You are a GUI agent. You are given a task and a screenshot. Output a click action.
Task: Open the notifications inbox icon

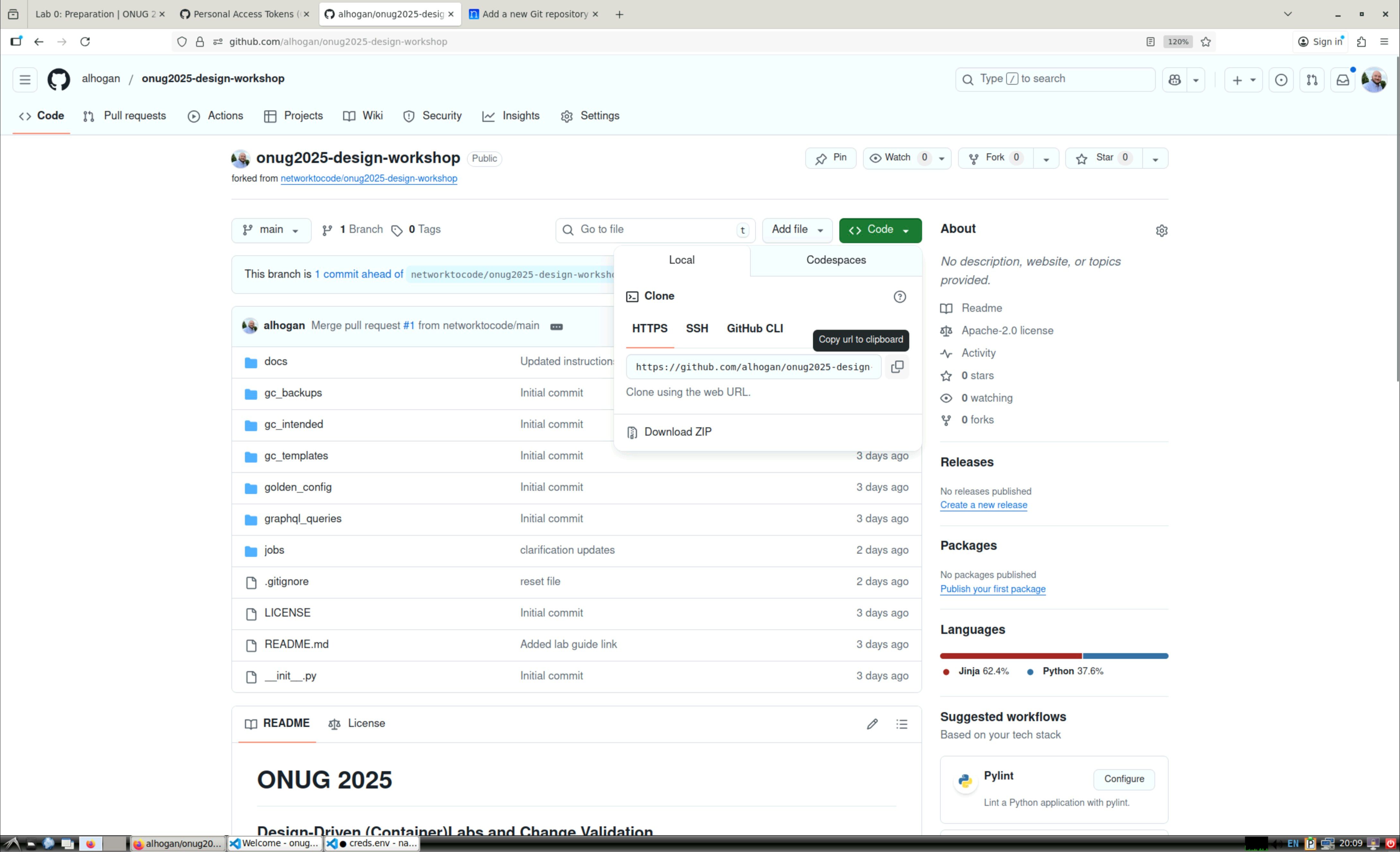click(1342, 80)
